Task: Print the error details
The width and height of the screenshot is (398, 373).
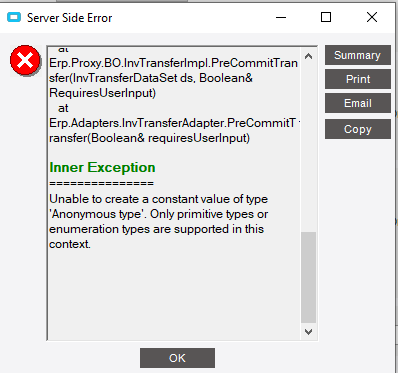Action: tap(358, 79)
